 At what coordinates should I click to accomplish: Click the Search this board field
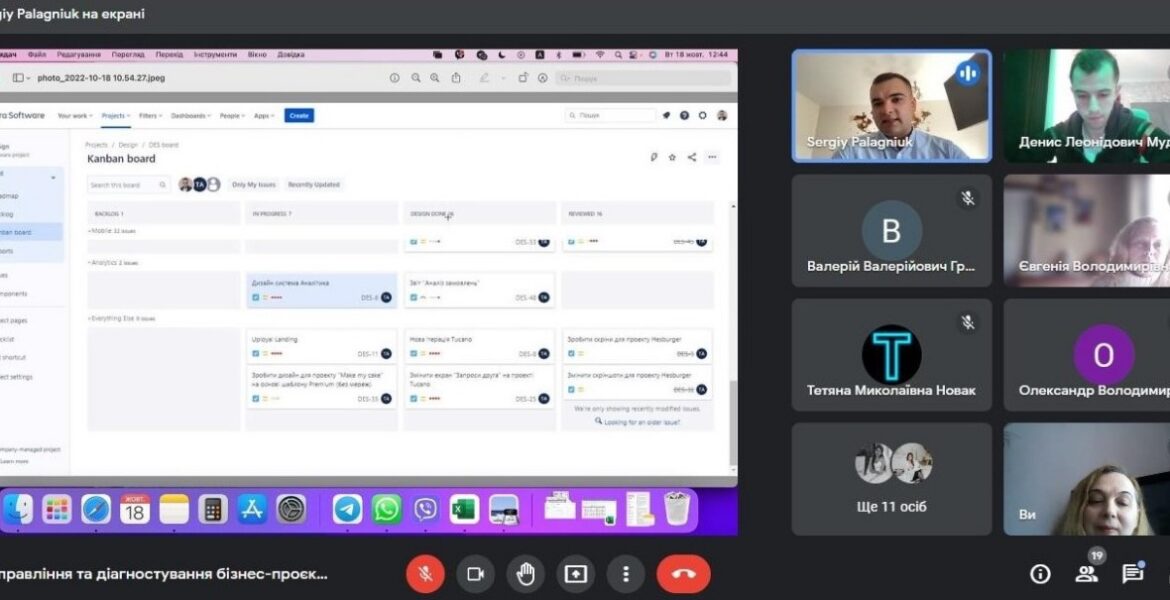[x=129, y=184]
